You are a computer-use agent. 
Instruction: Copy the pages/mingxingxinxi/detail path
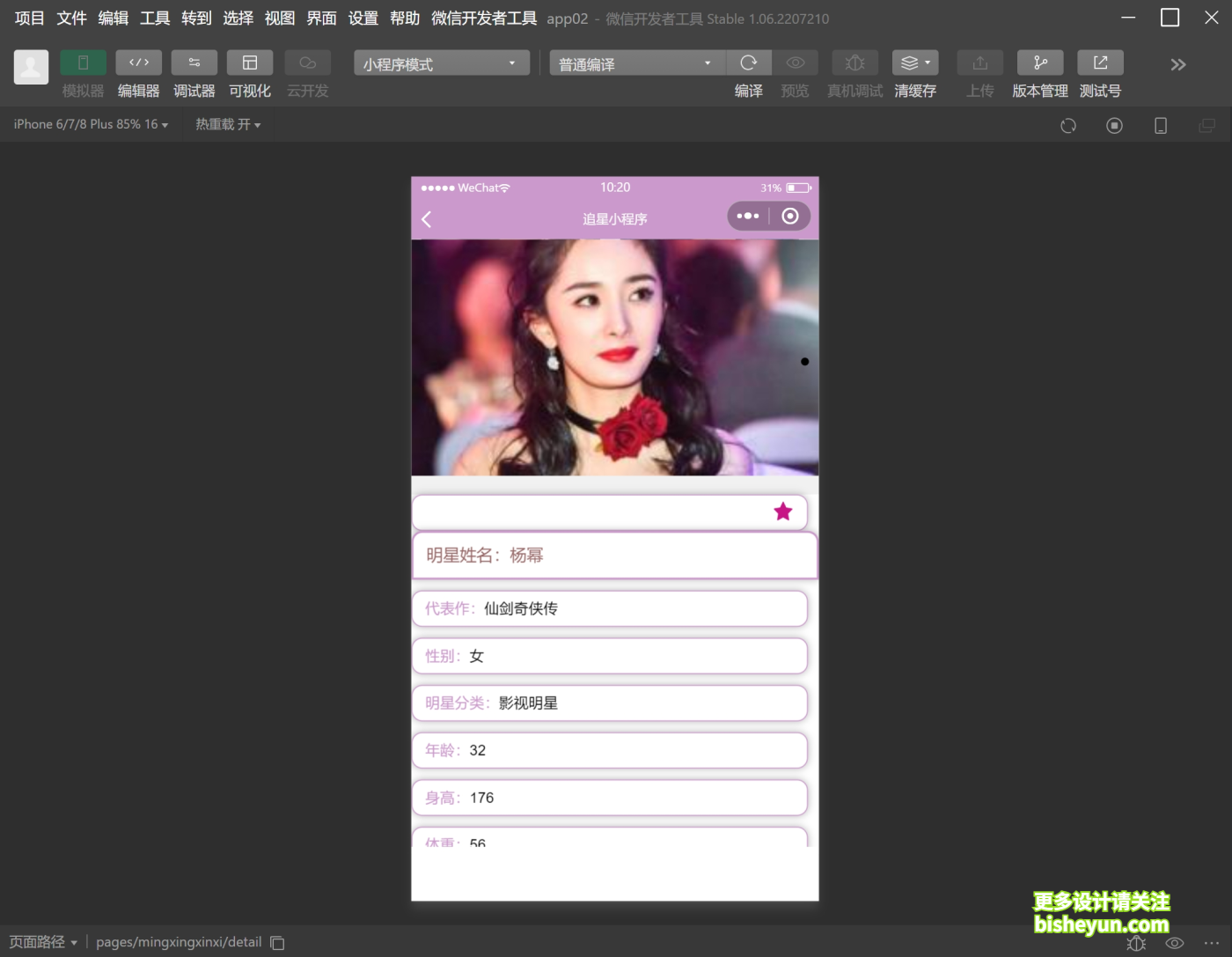coord(276,942)
